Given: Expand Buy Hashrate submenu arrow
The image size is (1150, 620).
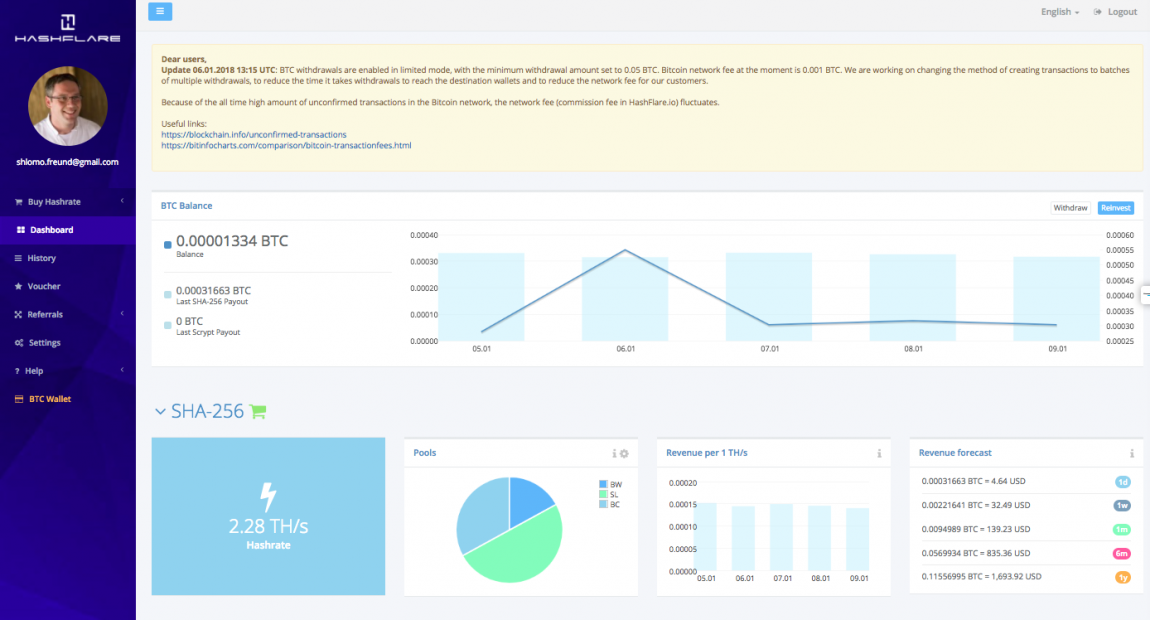Looking at the screenshot, I should (122, 201).
